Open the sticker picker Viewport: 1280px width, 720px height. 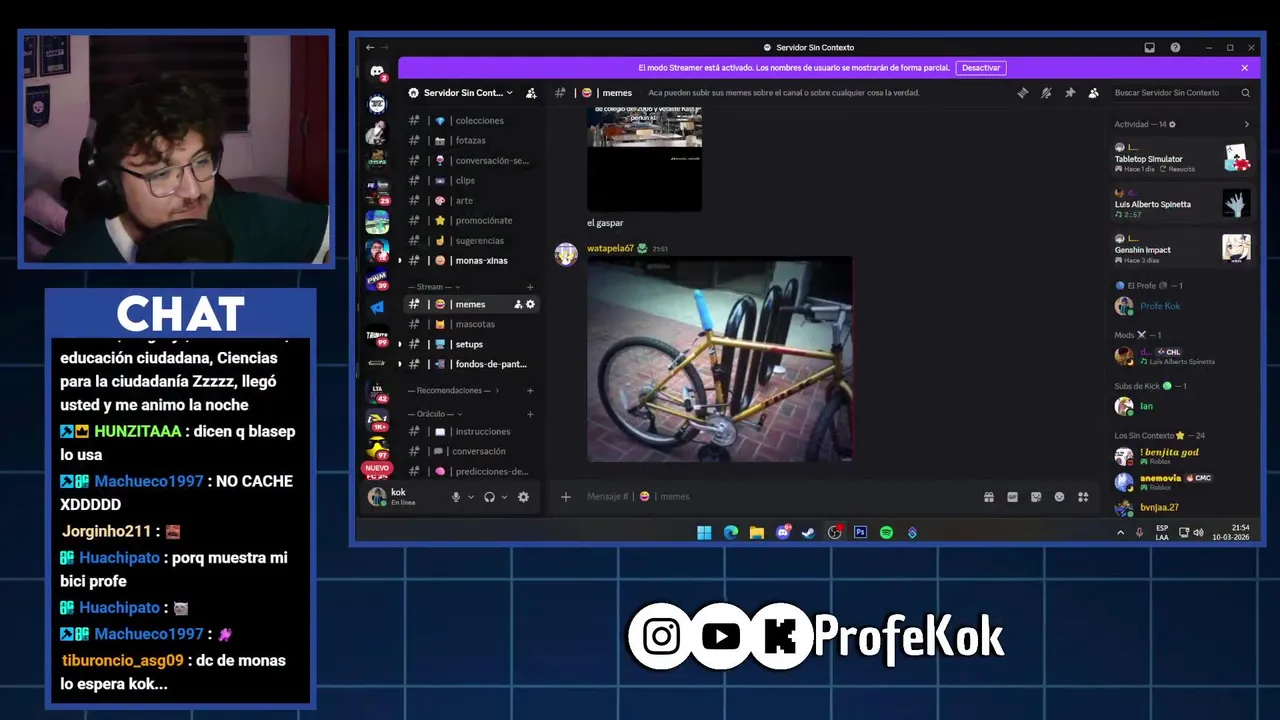click(x=1036, y=497)
